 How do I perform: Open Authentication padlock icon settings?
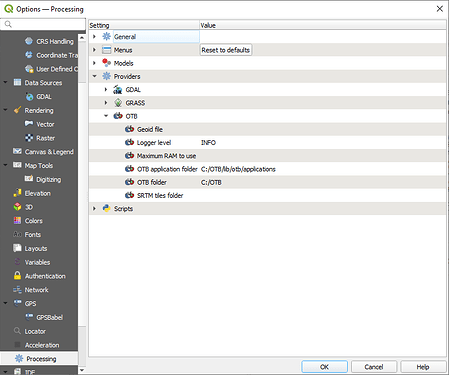click(17, 276)
